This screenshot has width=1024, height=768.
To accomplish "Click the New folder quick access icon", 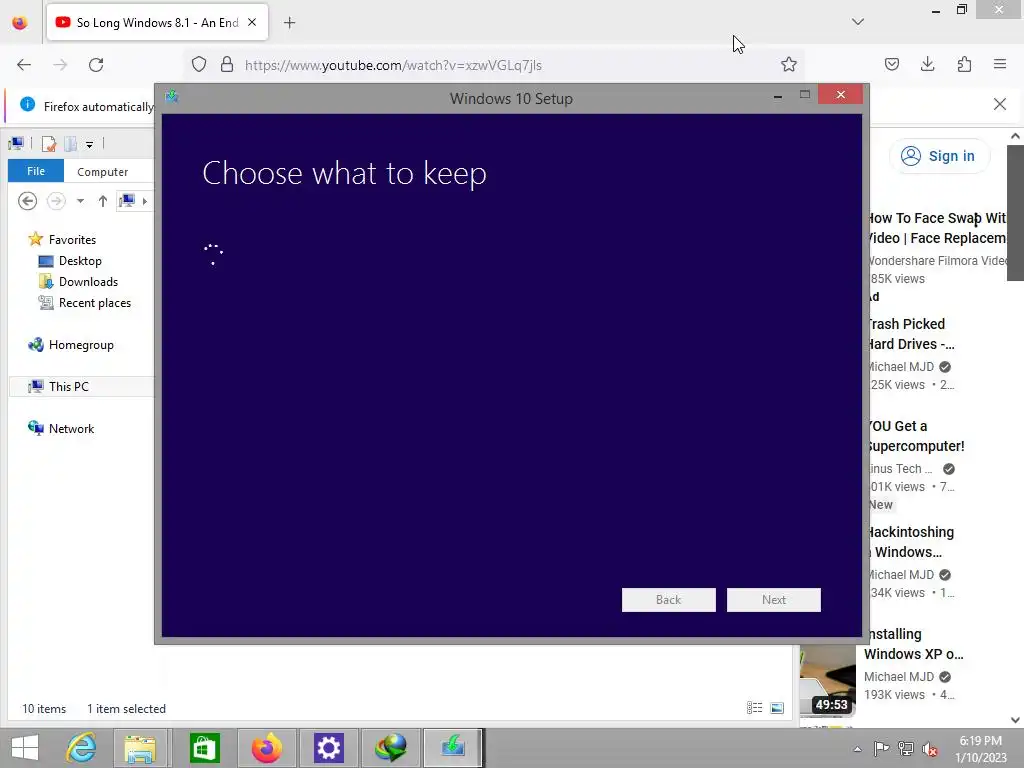I will coord(71,144).
